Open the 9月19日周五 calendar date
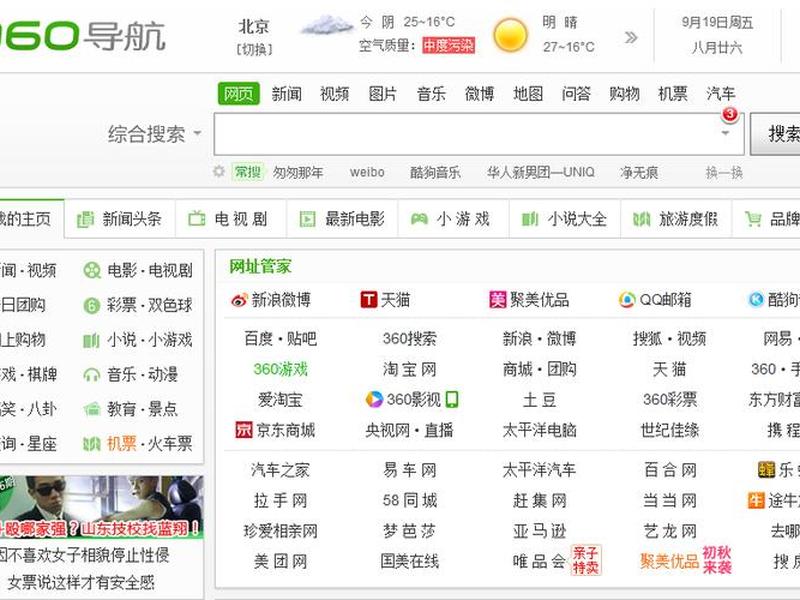This screenshot has height=600, width=800. [717, 22]
